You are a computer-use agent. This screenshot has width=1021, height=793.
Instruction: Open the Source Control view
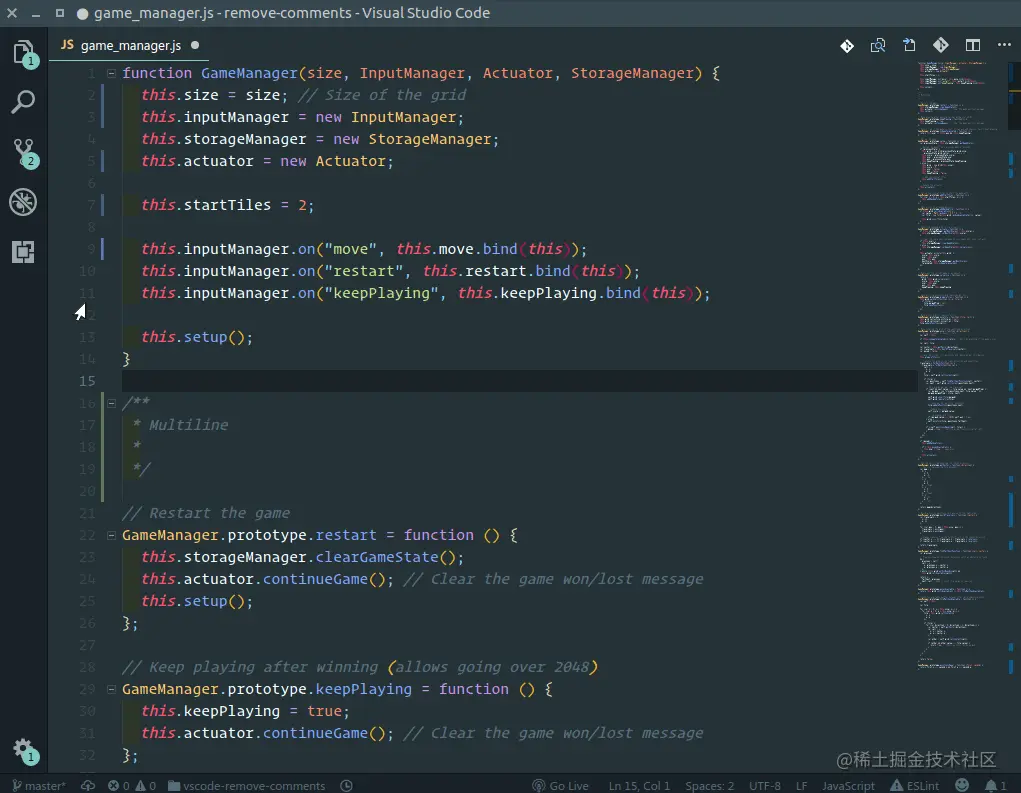click(x=24, y=153)
